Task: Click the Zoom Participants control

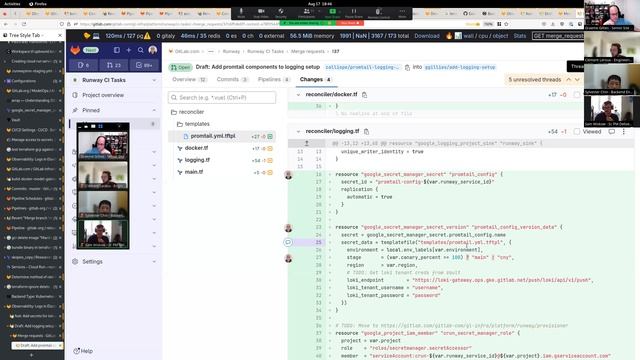Action: tap(306, 13)
